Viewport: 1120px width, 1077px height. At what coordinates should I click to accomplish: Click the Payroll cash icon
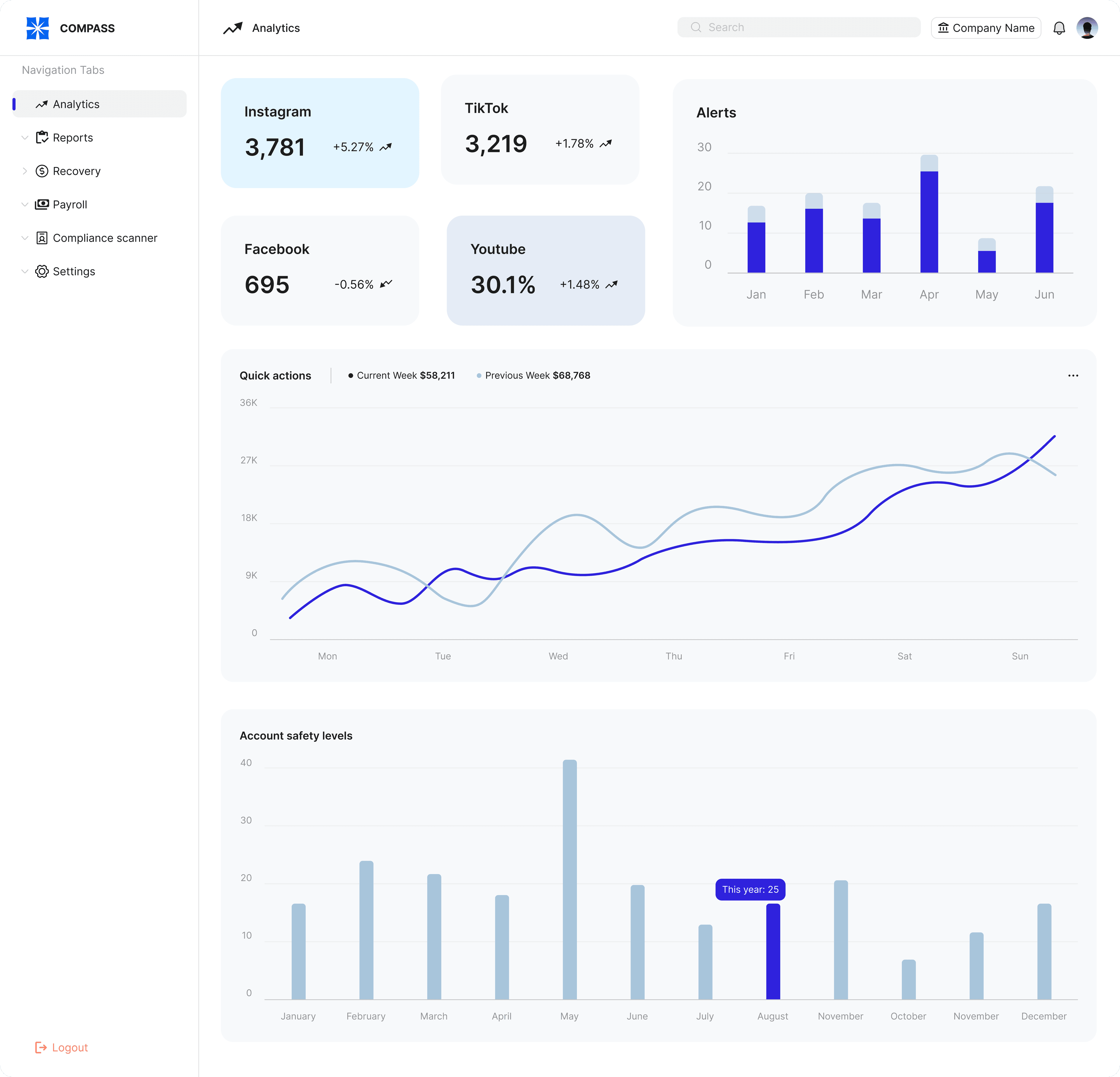[42, 204]
